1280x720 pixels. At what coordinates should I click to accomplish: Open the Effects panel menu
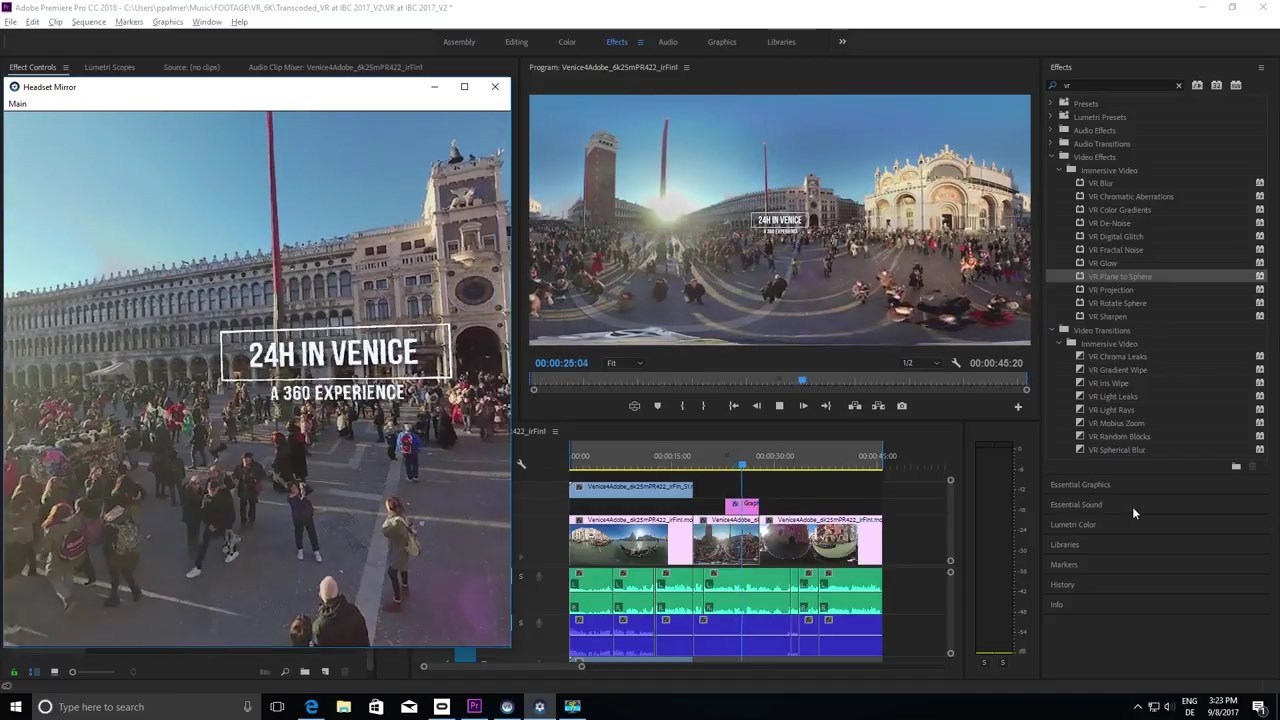(1261, 67)
